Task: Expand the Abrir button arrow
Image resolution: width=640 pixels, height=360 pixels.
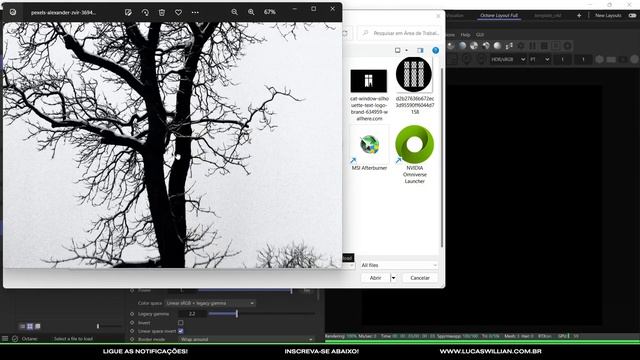Action: point(393,278)
